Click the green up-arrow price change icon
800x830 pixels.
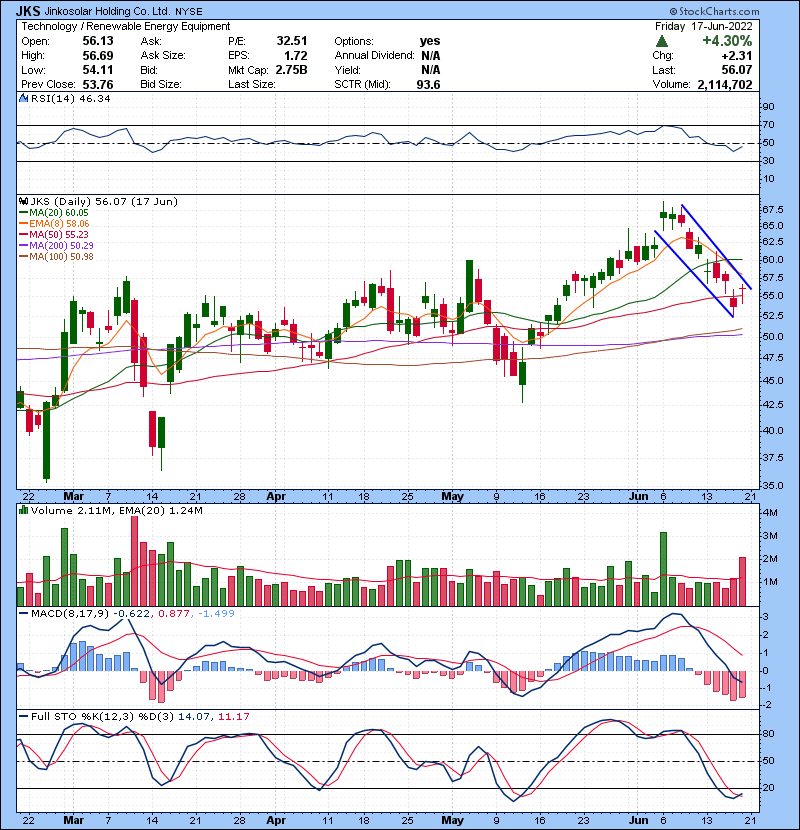(662, 42)
